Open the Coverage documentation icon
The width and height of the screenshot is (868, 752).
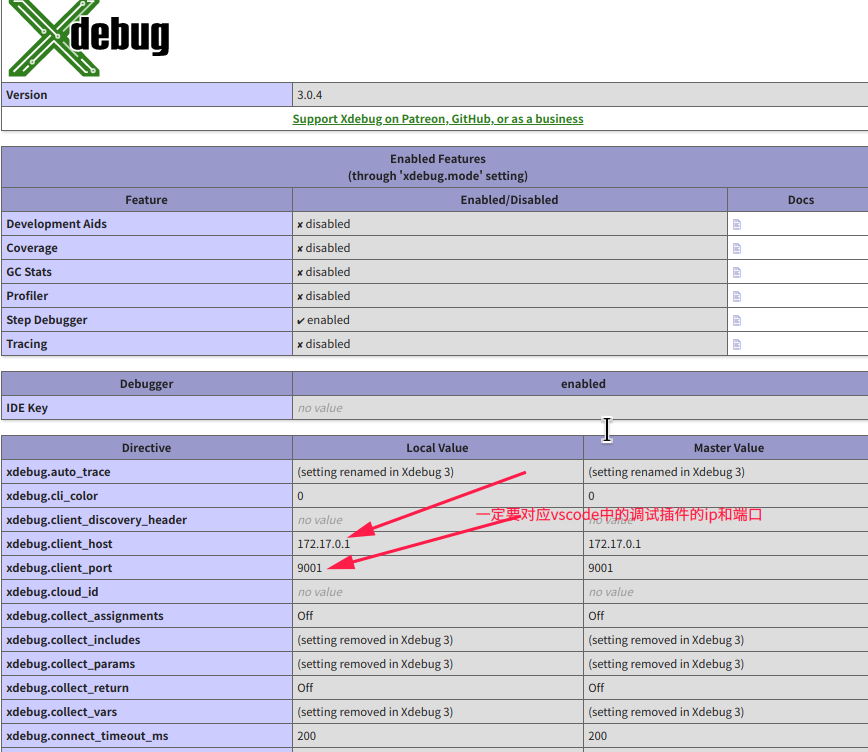pos(737,248)
